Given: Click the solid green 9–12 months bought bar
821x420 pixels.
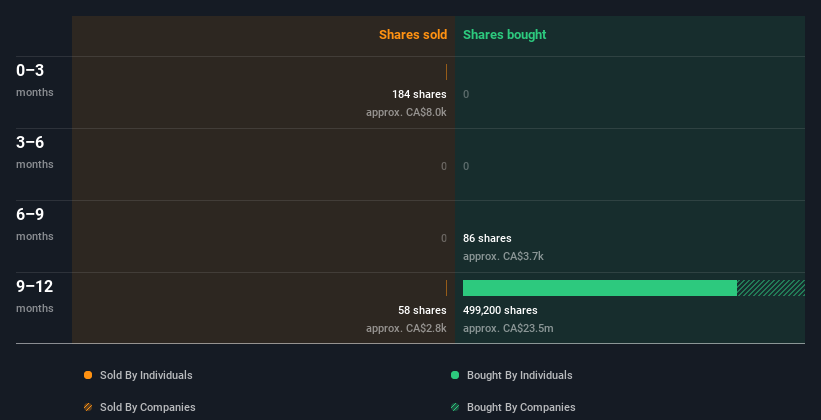Looking at the screenshot, I should click(x=600, y=288).
